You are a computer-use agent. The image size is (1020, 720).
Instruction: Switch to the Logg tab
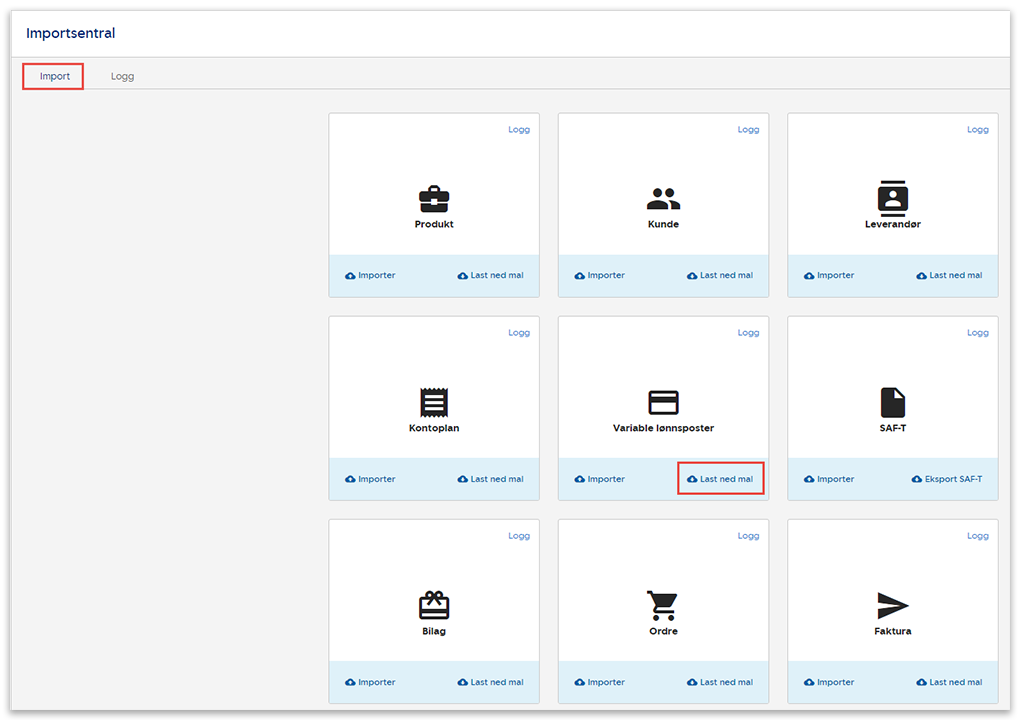[122, 76]
